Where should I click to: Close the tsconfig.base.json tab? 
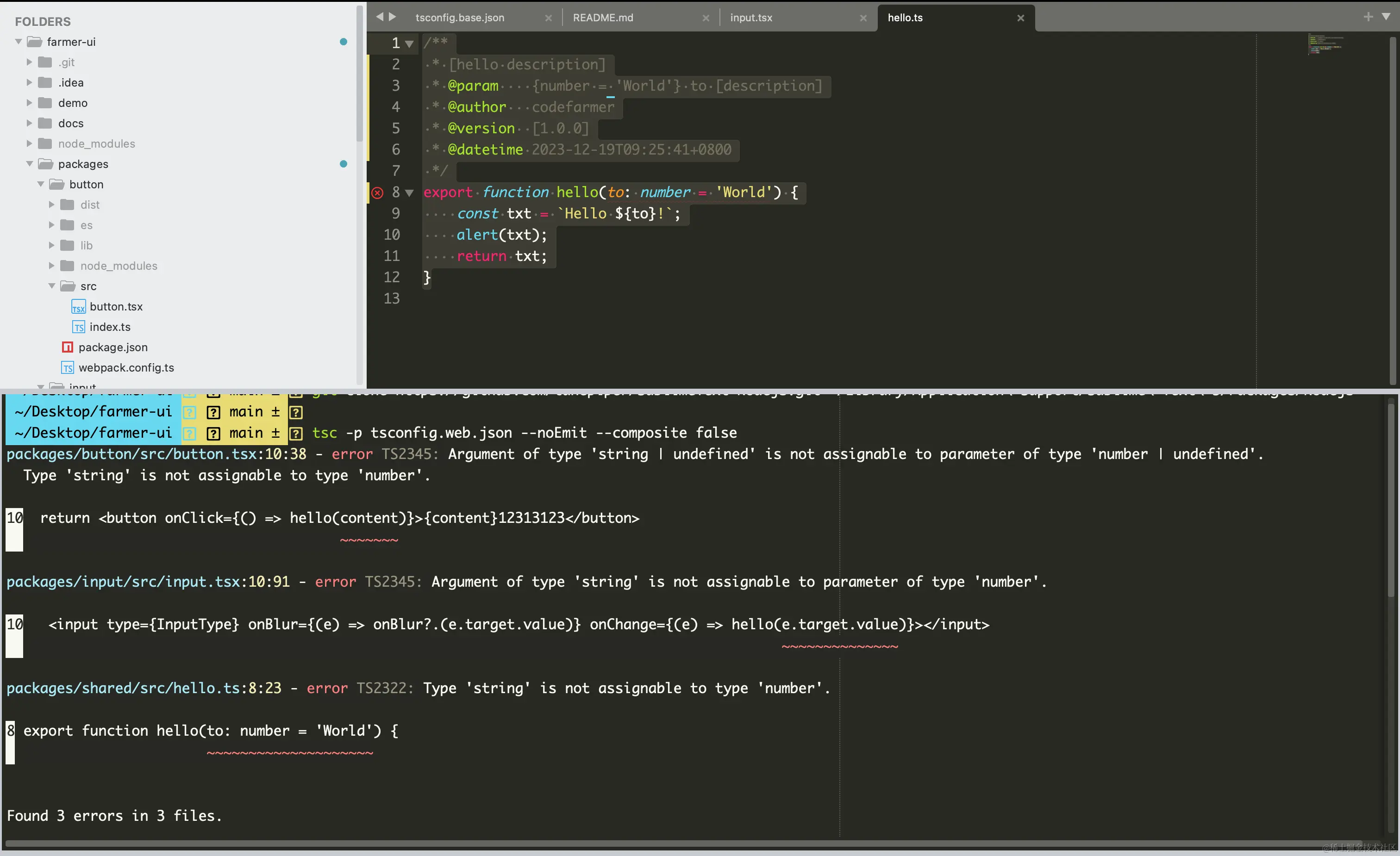pos(548,18)
